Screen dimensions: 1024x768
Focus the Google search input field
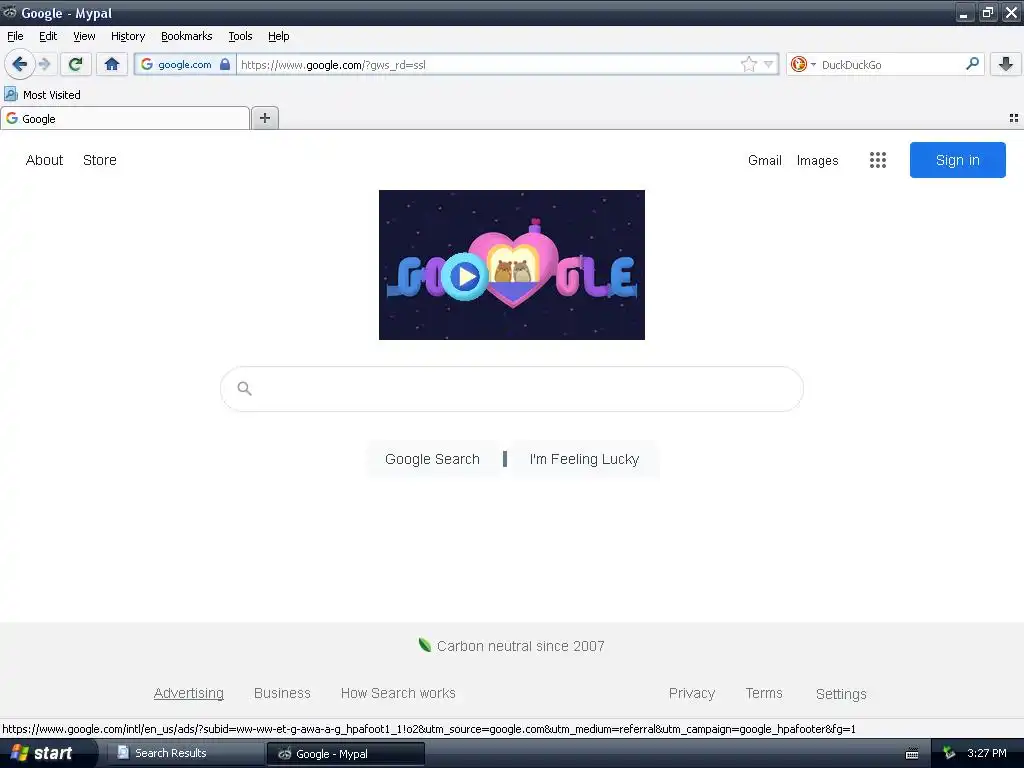point(512,389)
